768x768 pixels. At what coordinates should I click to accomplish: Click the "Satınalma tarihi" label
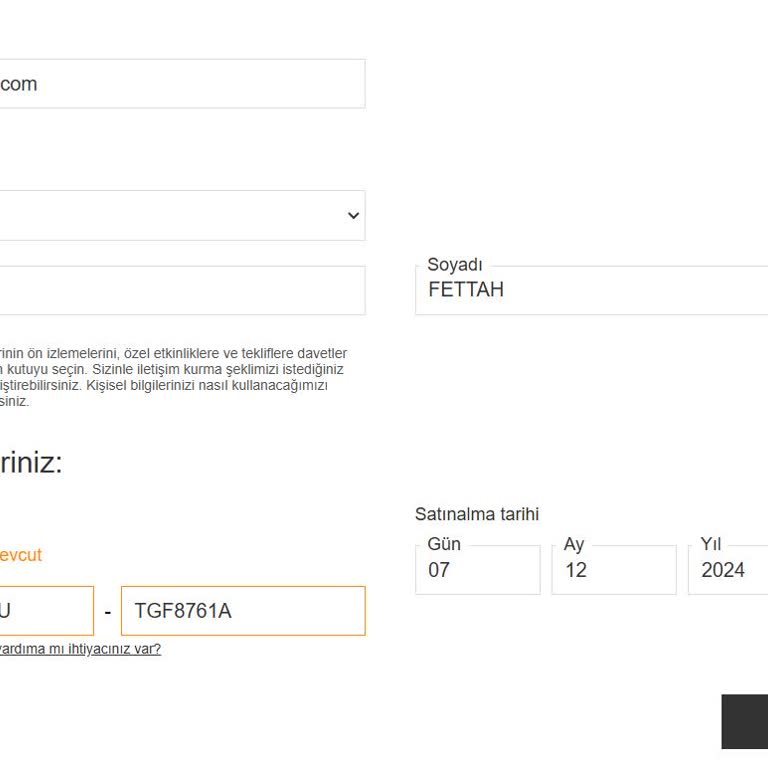pos(477,514)
